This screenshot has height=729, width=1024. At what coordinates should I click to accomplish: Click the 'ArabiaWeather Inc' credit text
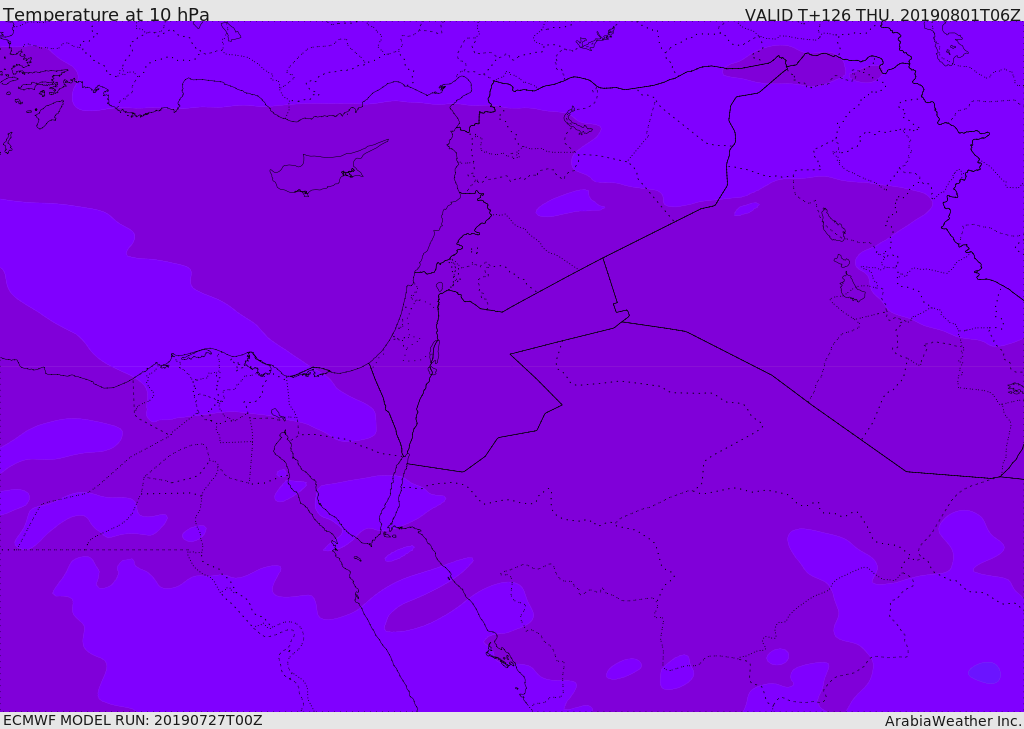(x=953, y=721)
